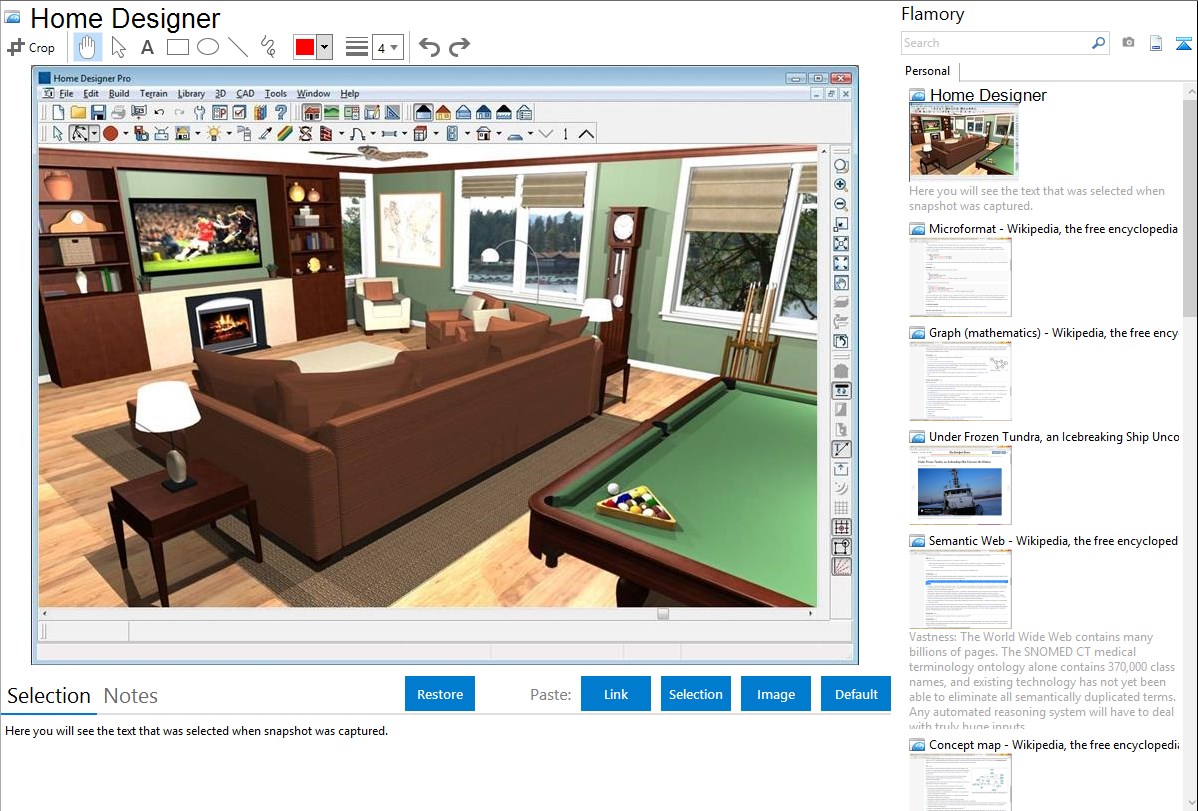Viewport: 1198px width, 811px height.
Task: Pick the ellipse shape tool
Action: (207, 47)
